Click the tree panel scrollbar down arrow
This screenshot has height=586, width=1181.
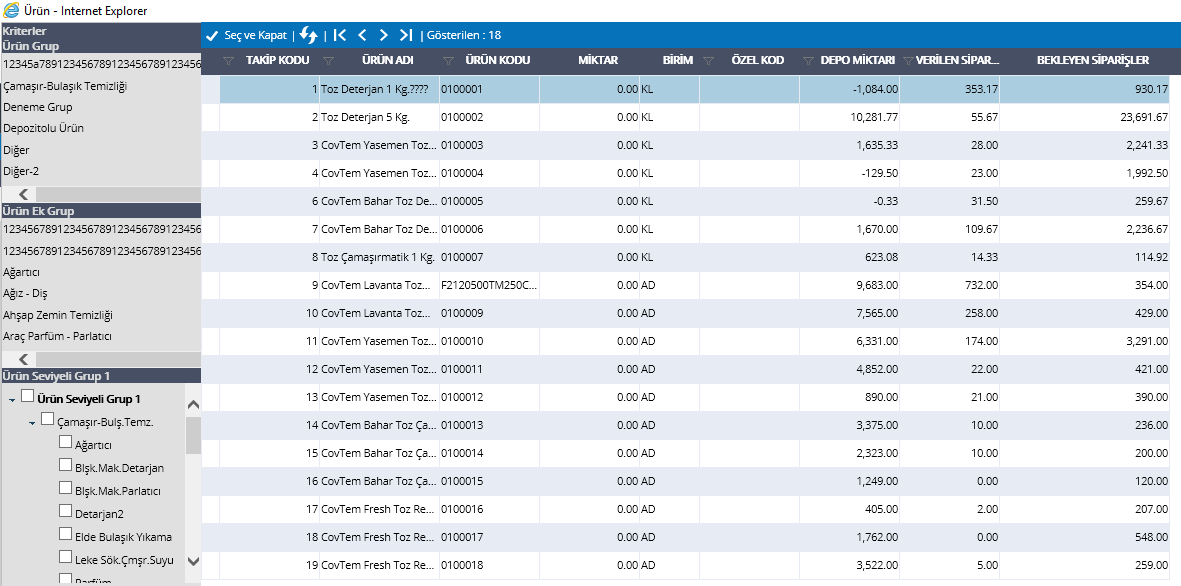pyautogui.click(x=193, y=561)
